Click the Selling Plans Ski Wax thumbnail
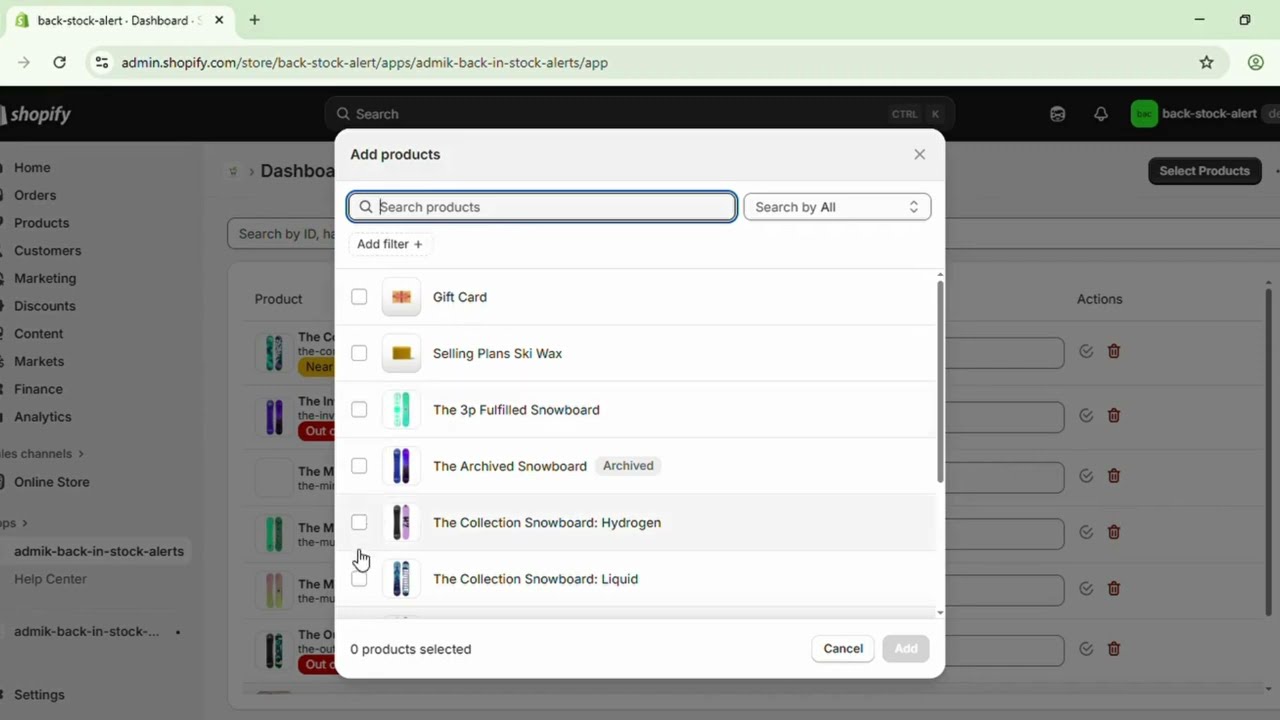Image resolution: width=1280 pixels, height=720 pixels. 401,353
